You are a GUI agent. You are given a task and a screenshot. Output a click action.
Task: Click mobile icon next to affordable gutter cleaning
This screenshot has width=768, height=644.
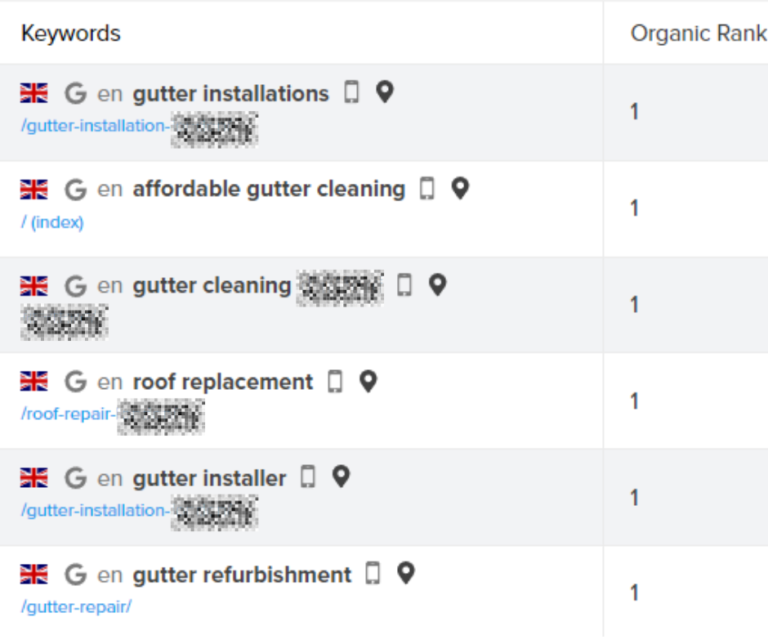[x=427, y=188]
